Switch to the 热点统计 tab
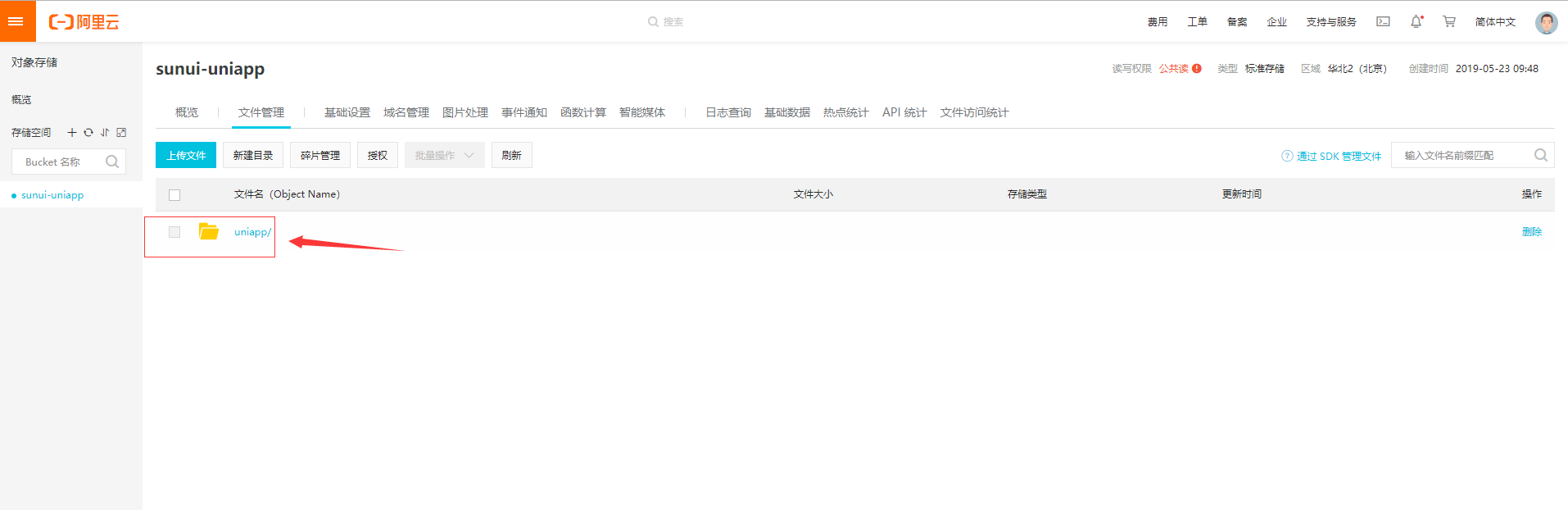The image size is (1568, 510). pyautogui.click(x=846, y=112)
